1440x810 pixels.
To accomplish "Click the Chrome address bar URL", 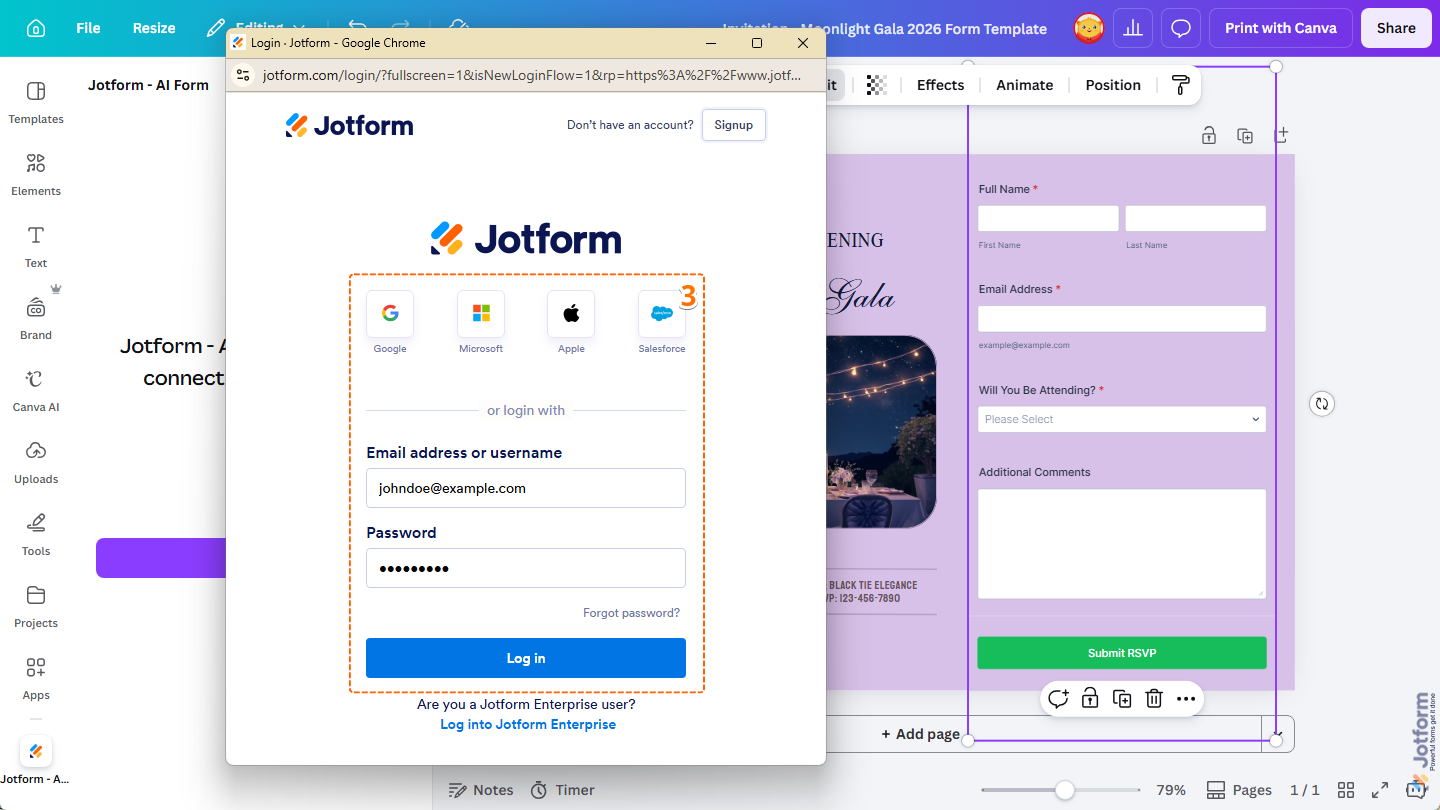I will tap(532, 75).
